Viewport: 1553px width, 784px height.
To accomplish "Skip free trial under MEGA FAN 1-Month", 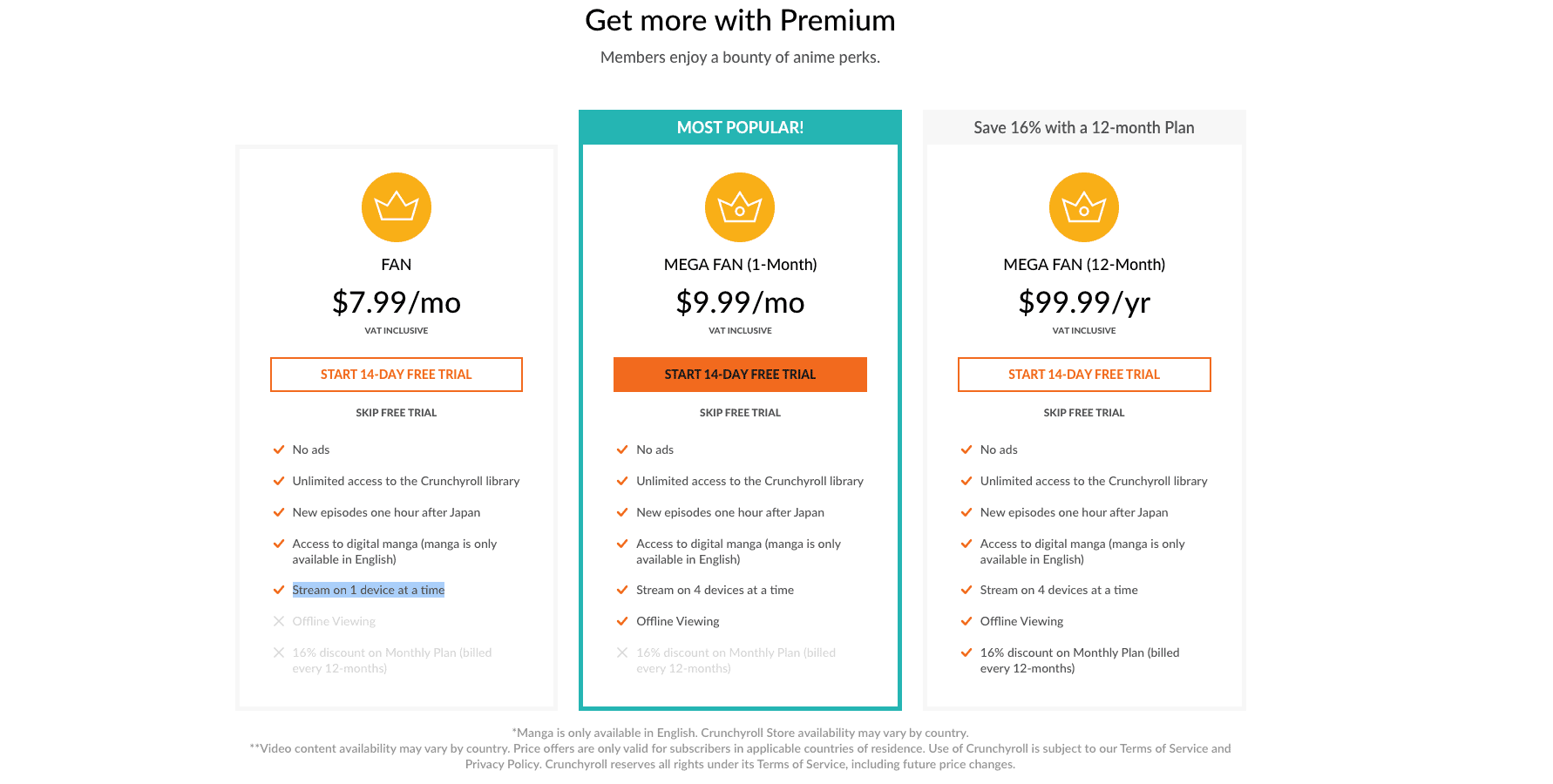I will [740, 413].
